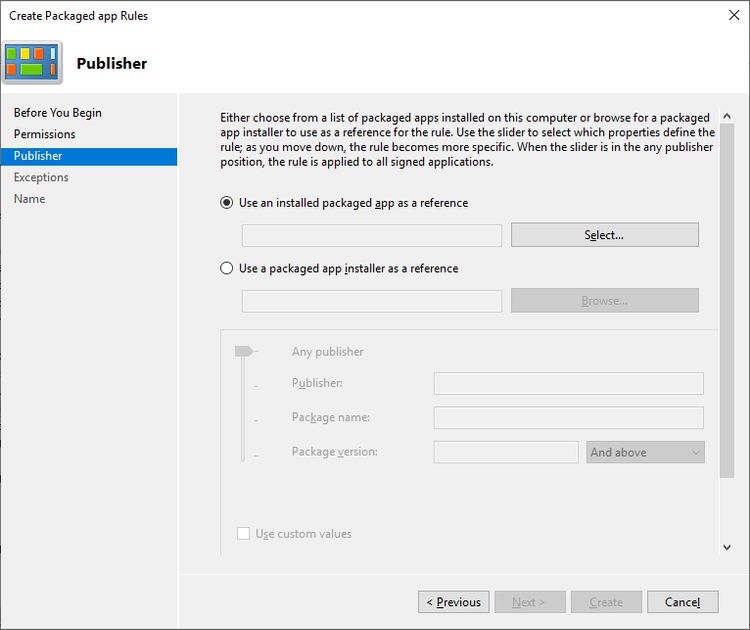Click the Package name input field
Viewport: 750px width, 630px height.
pyautogui.click(x=568, y=418)
